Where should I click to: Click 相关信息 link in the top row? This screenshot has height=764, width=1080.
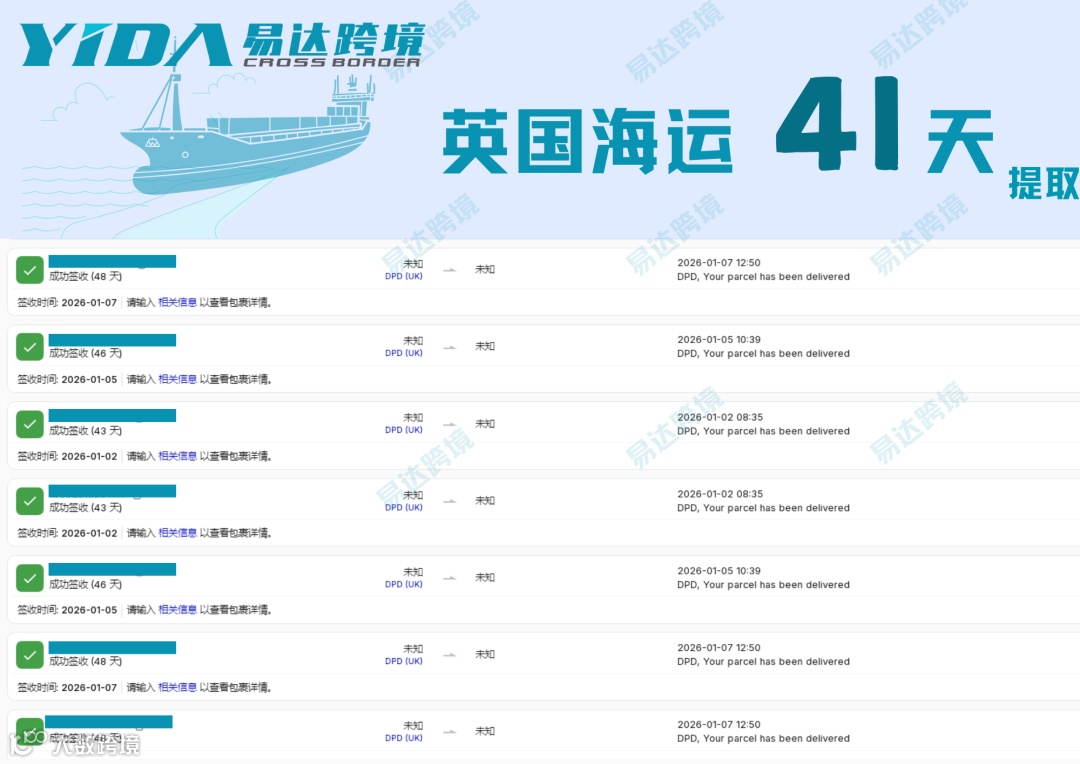pos(177,302)
